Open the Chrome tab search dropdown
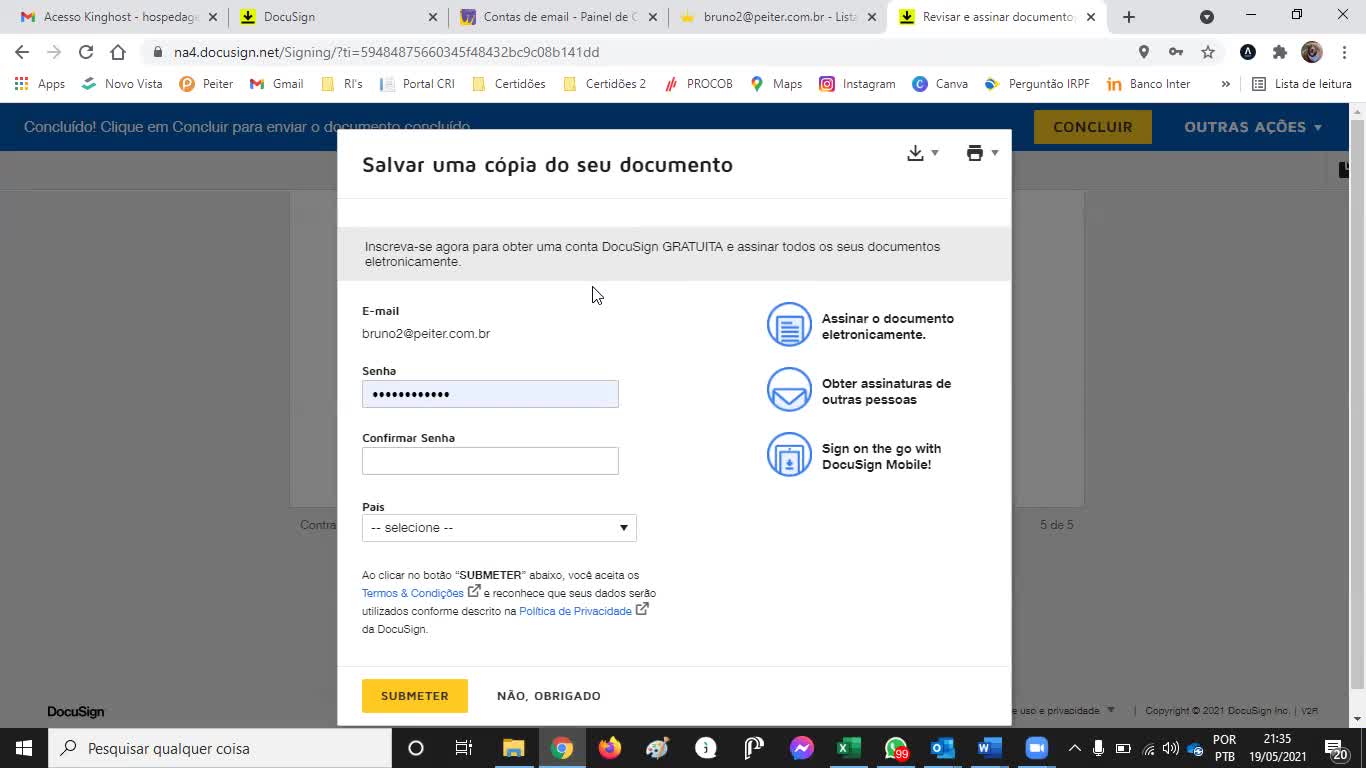1366x768 pixels. click(1207, 17)
